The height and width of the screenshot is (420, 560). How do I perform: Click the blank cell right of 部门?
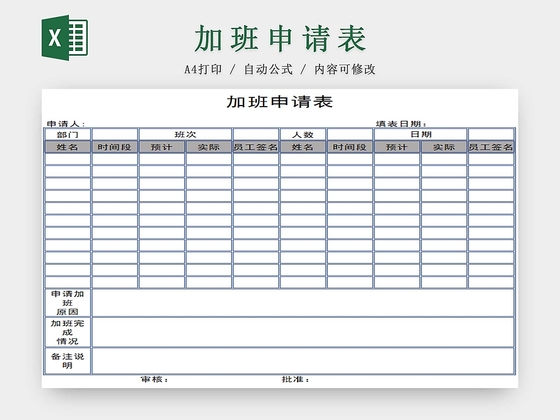(x=115, y=135)
